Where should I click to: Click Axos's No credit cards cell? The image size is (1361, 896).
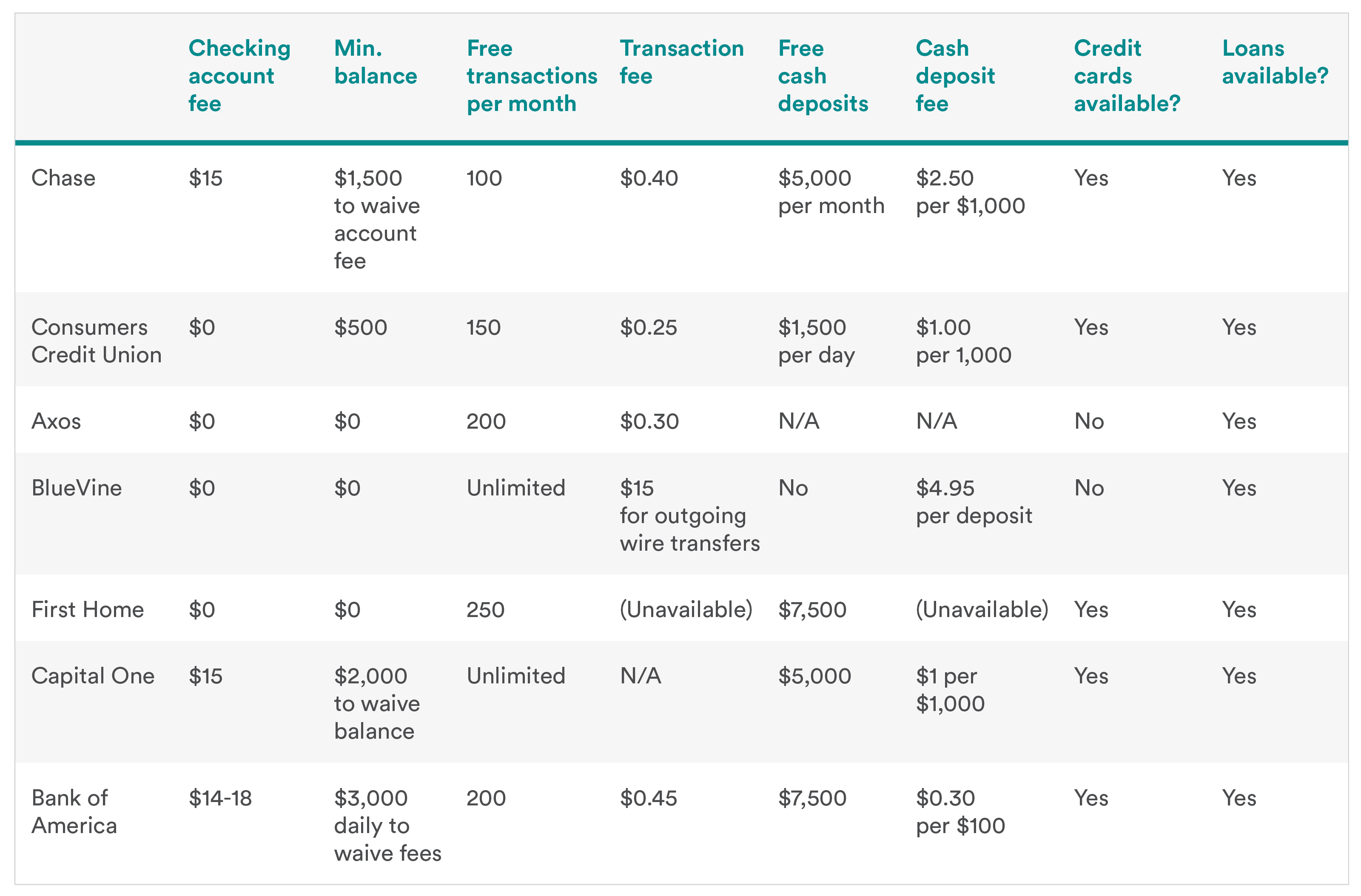coord(1088,421)
